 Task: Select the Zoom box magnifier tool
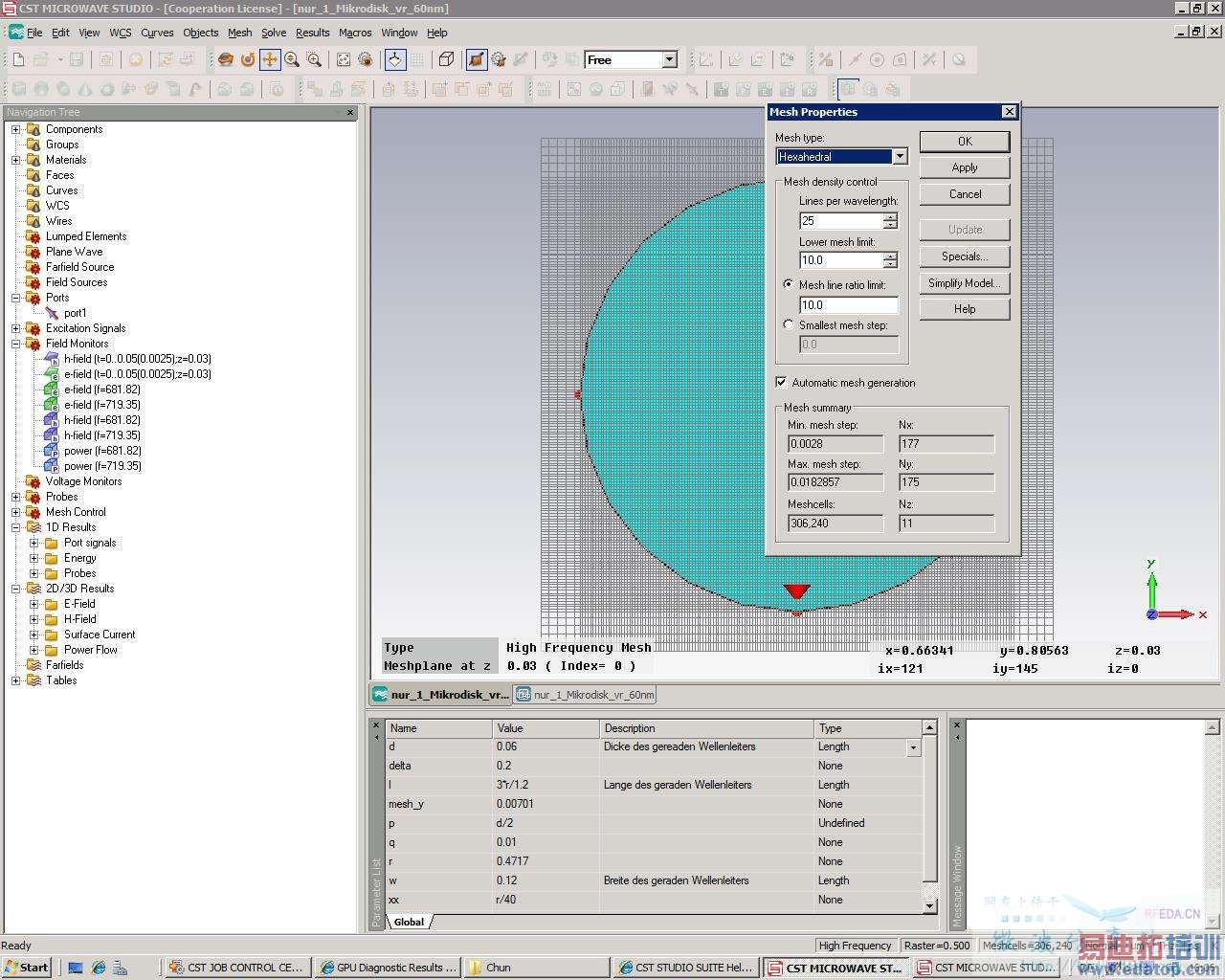click(x=314, y=59)
